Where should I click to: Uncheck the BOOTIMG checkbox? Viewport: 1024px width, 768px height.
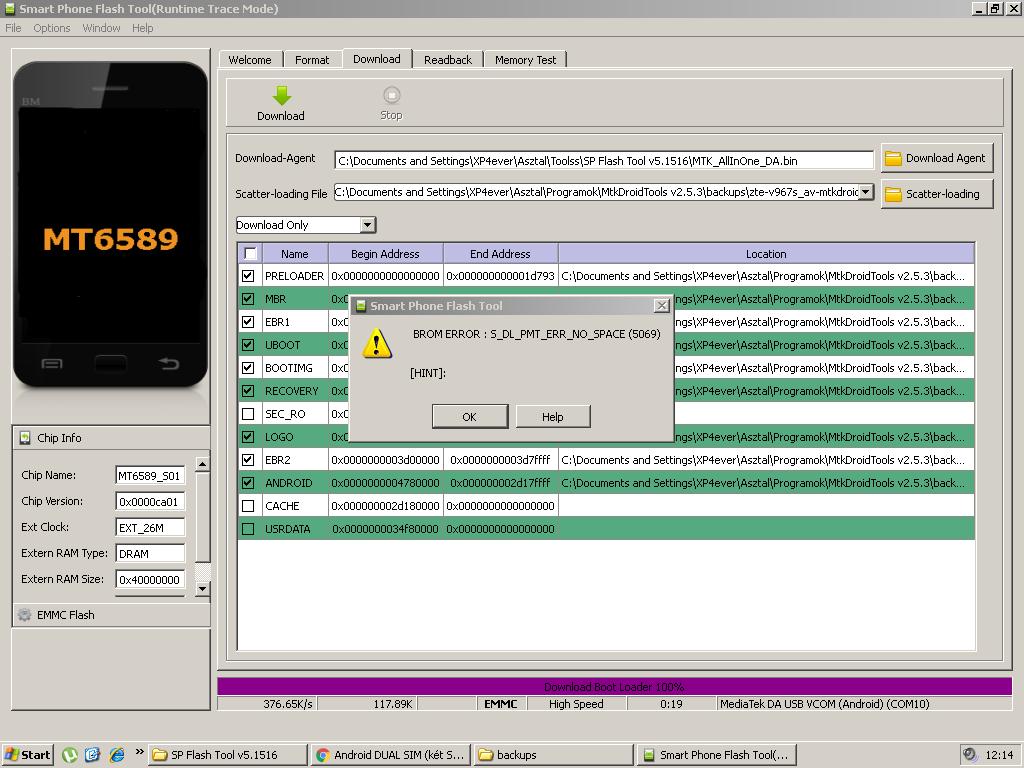[248, 368]
